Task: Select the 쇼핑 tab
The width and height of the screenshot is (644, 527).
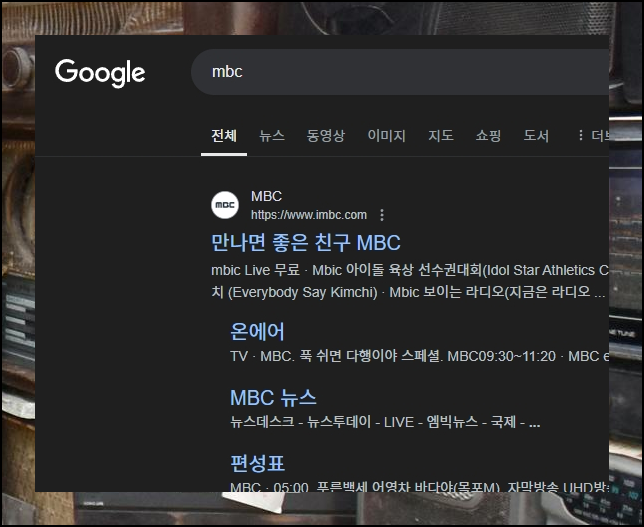Action: pyautogui.click(x=488, y=136)
